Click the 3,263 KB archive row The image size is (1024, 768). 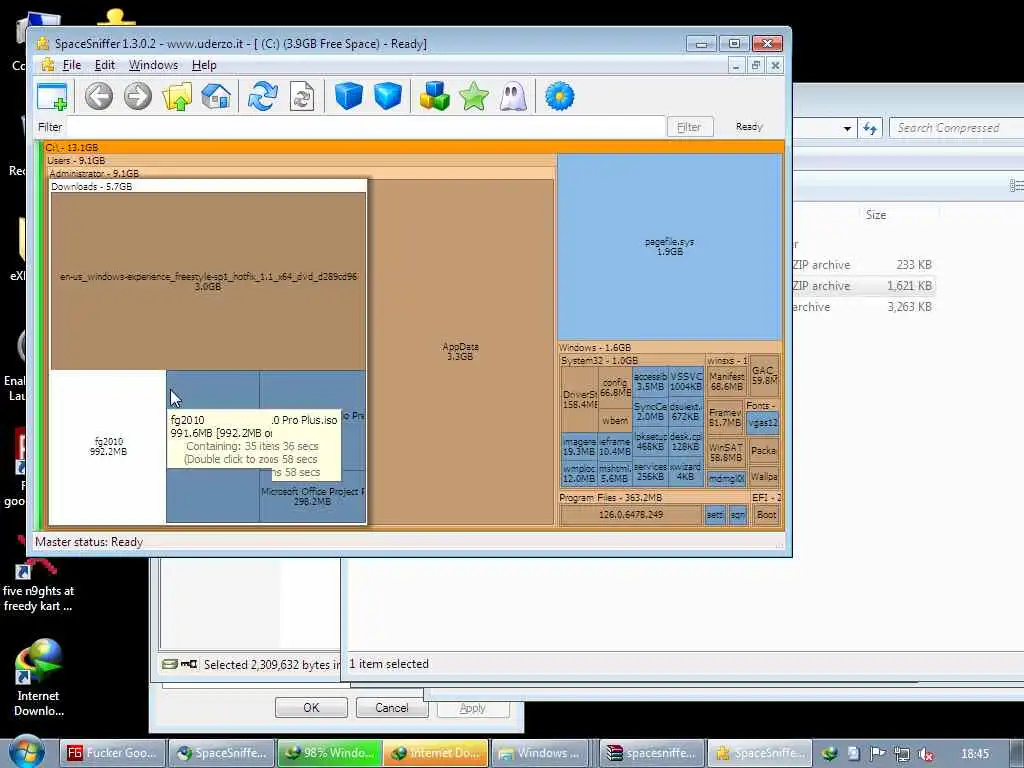863,306
